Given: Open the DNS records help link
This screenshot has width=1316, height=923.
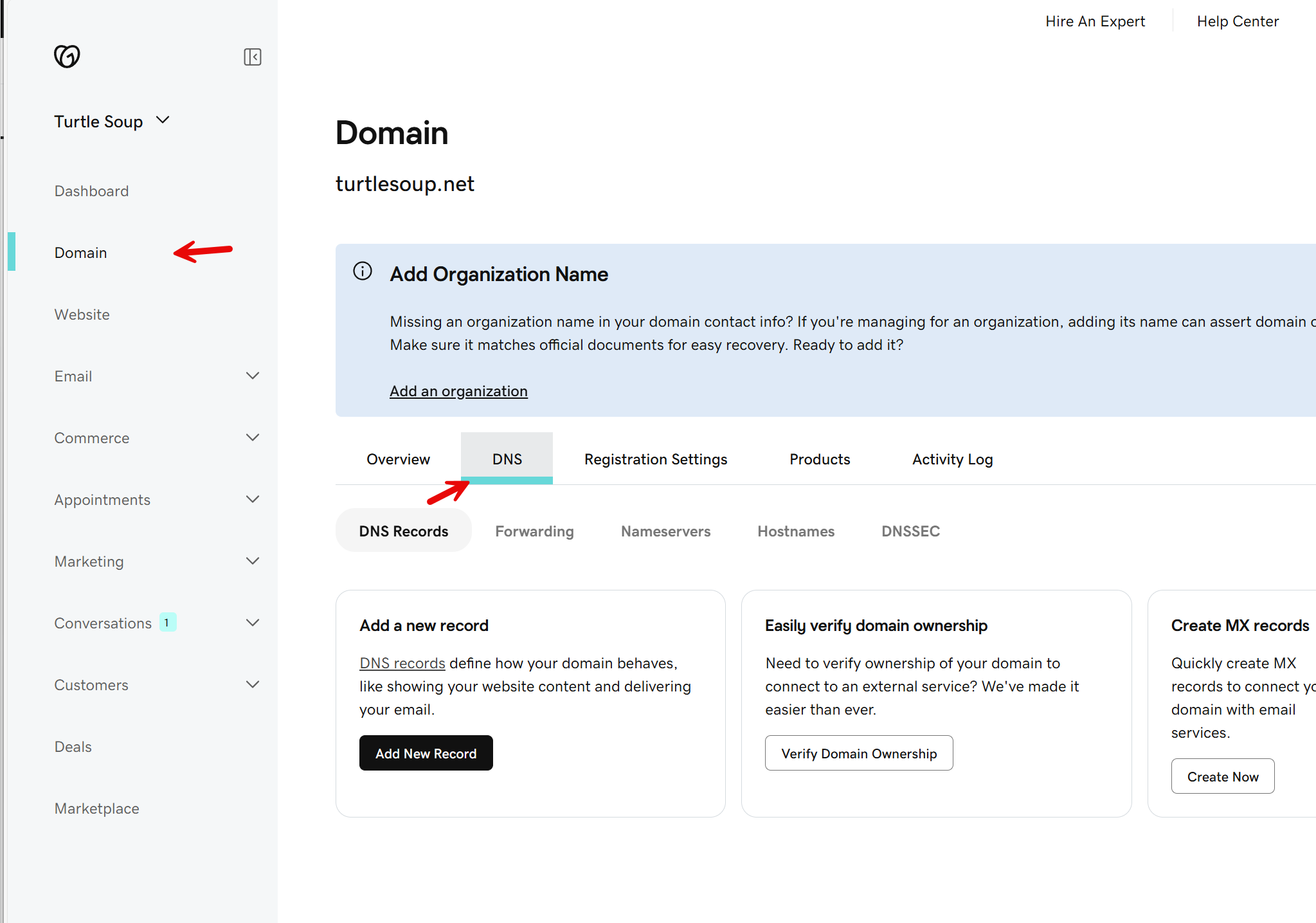Looking at the screenshot, I should (x=402, y=663).
